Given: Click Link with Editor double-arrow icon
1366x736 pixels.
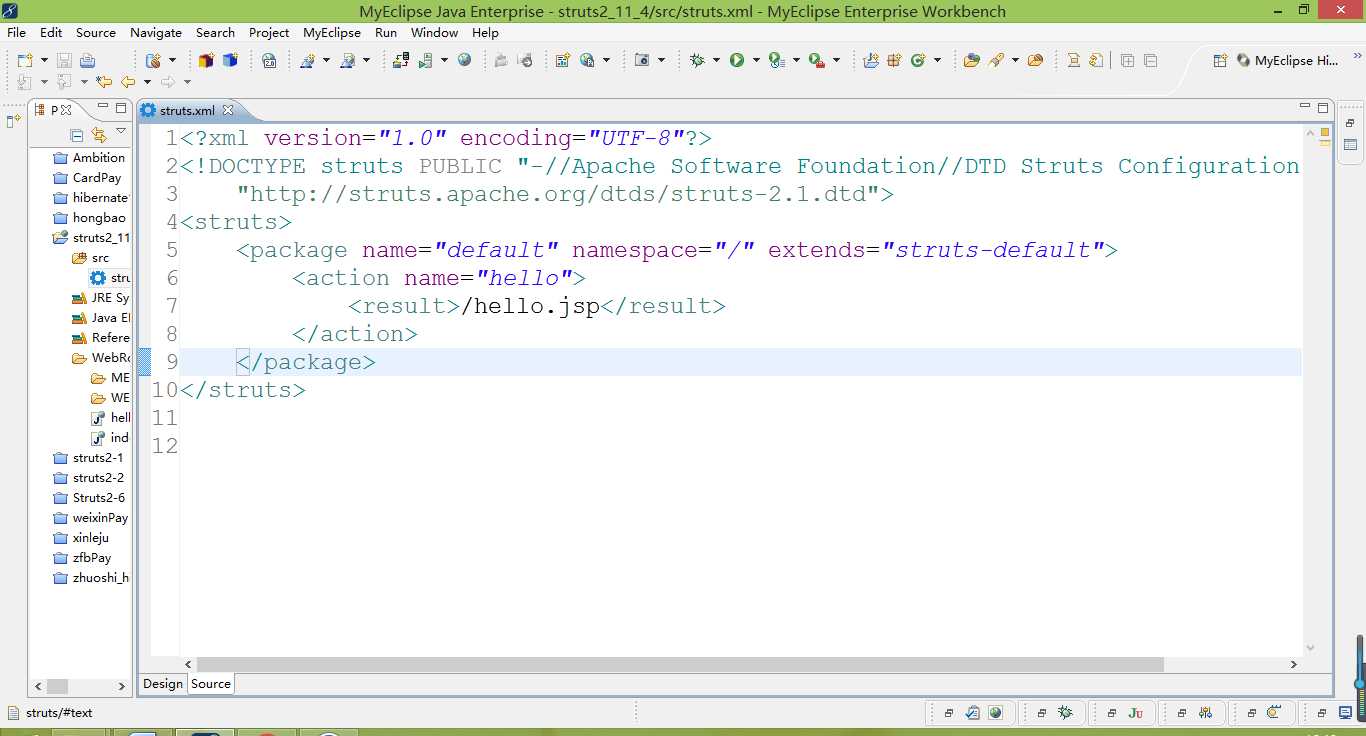Looking at the screenshot, I should coord(99,135).
